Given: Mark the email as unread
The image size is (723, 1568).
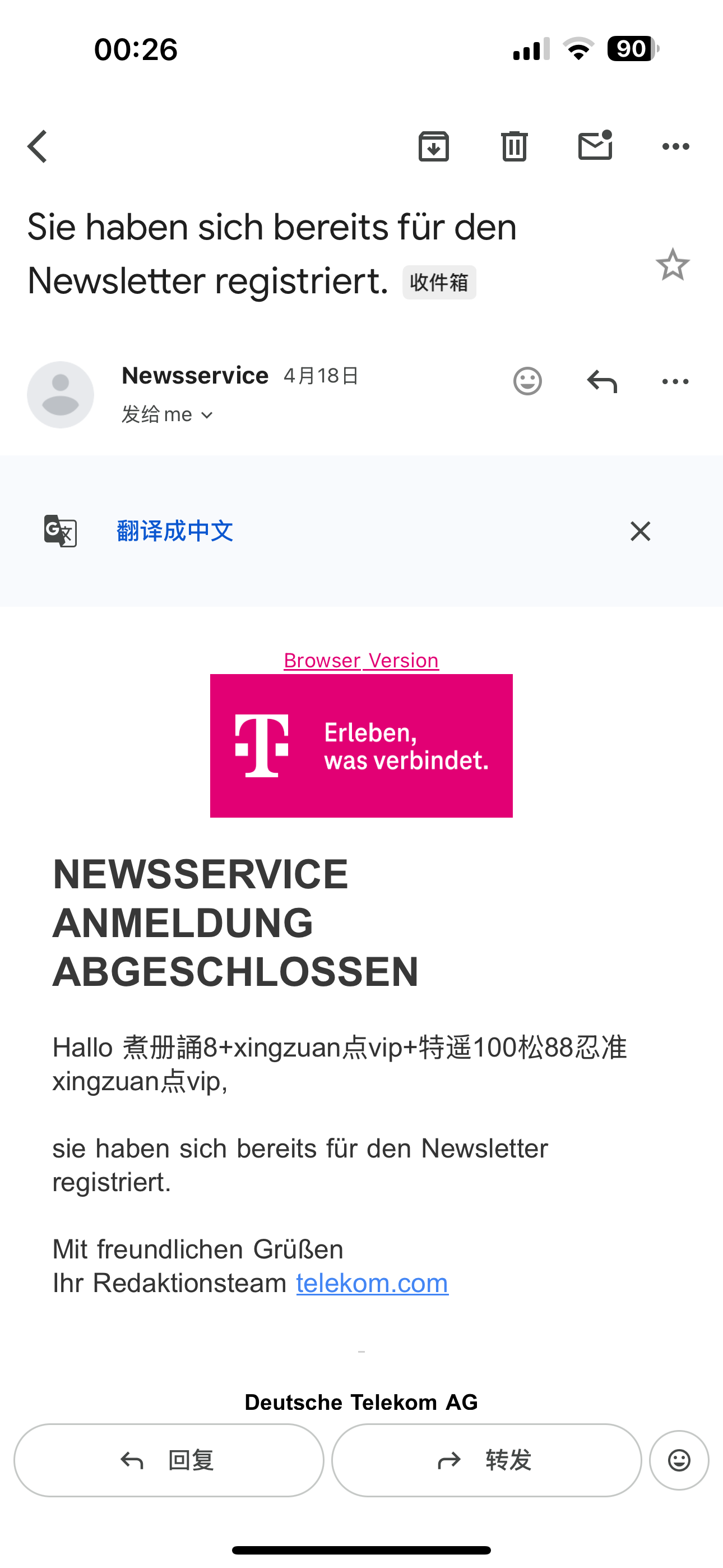Looking at the screenshot, I should (x=595, y=145).
